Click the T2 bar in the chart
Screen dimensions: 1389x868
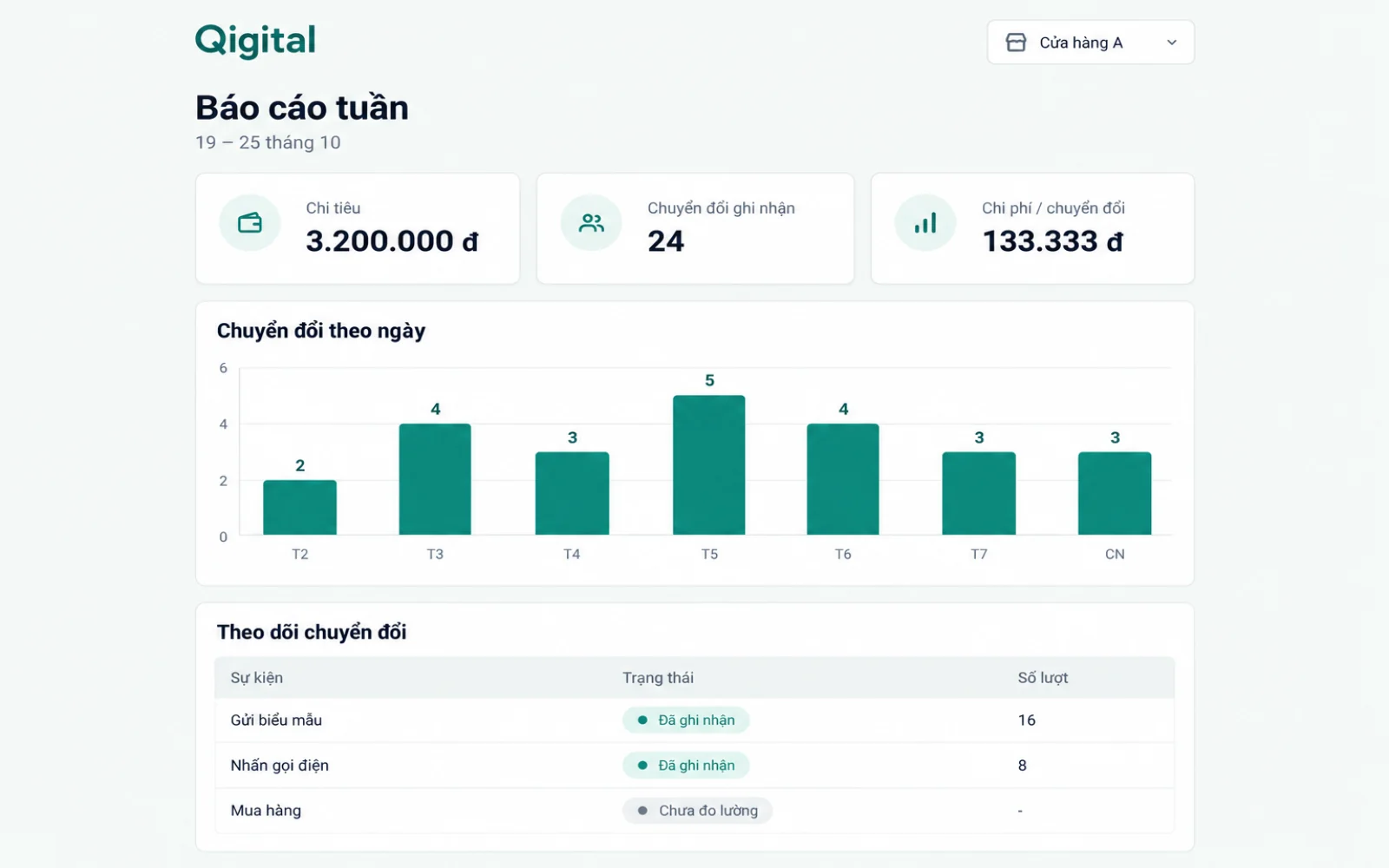click(300, 508)
